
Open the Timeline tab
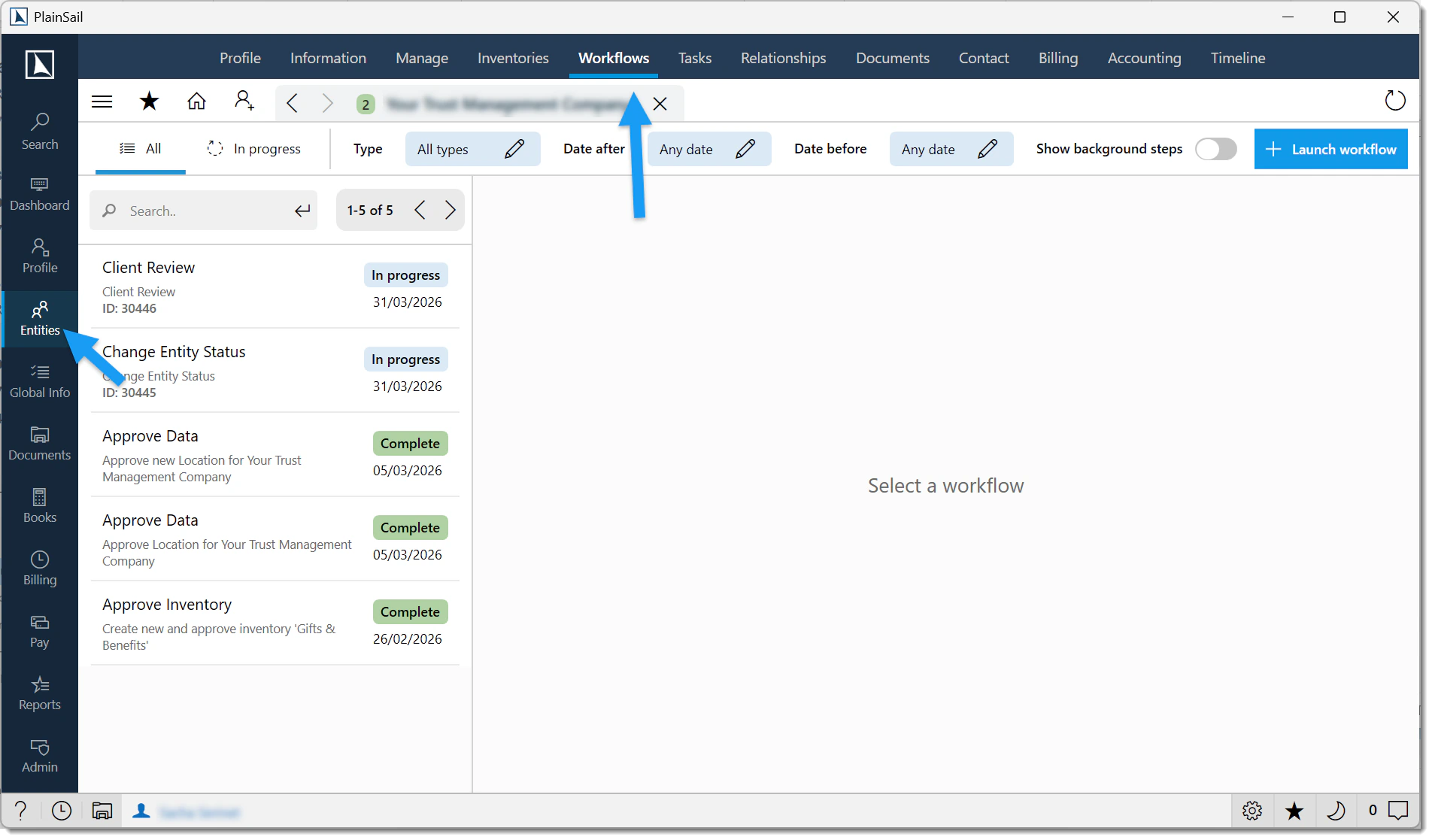tap(1237, 58)
